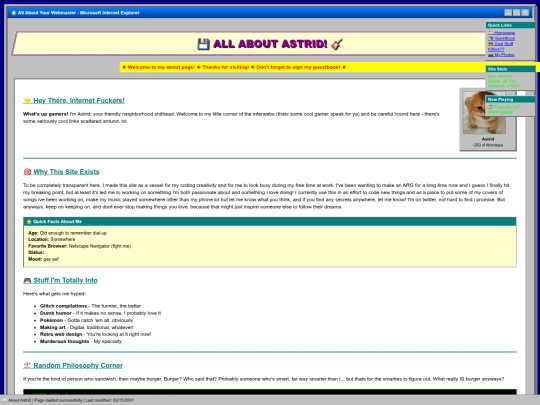Click the waving icon beside Hey There heading
The height and width of the screenshot is (405, 540).
pyautogui.click(x=27, y=101)
